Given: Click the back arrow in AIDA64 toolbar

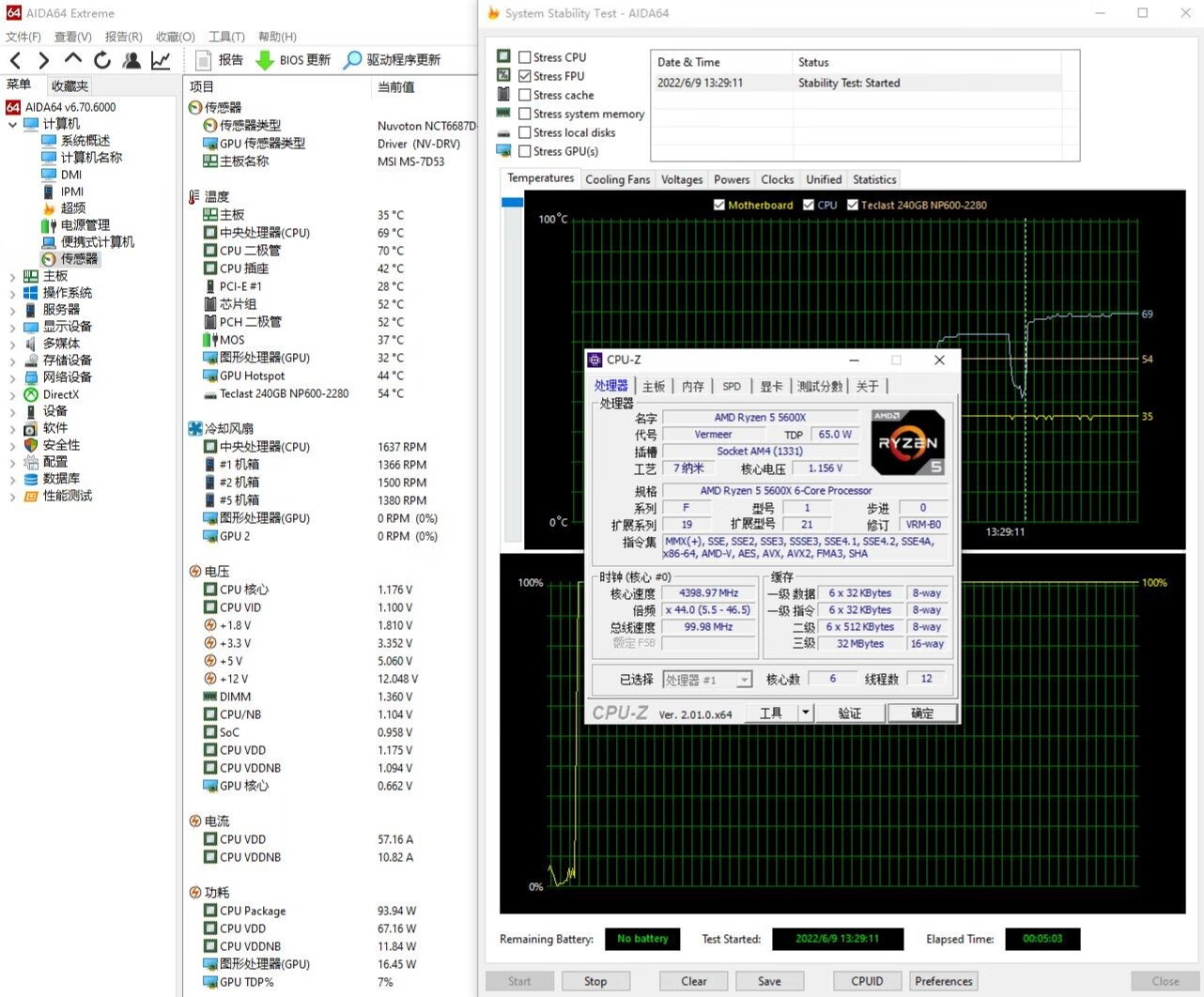Looking at the screenshot, I should point(16,60).
